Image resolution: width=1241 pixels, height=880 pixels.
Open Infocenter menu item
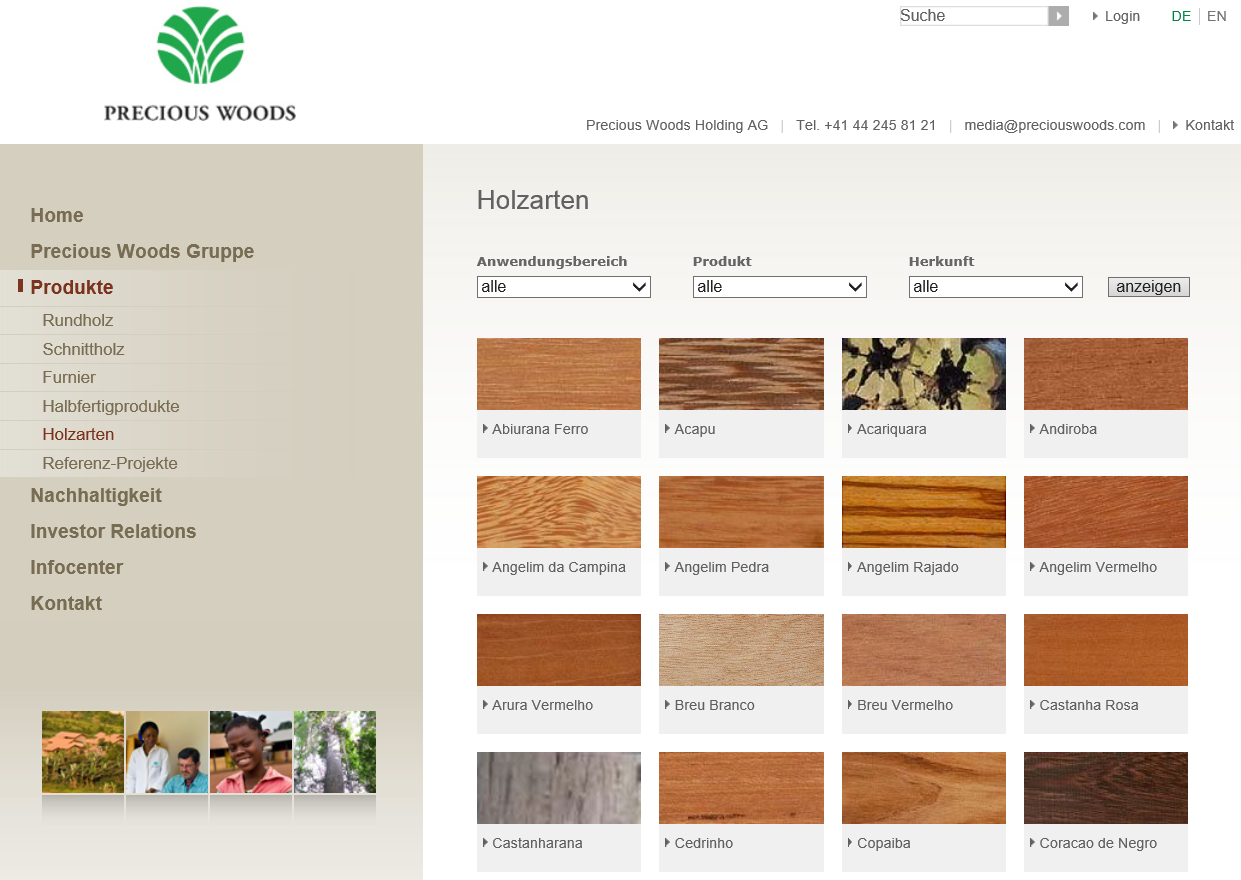coord(77,567)
